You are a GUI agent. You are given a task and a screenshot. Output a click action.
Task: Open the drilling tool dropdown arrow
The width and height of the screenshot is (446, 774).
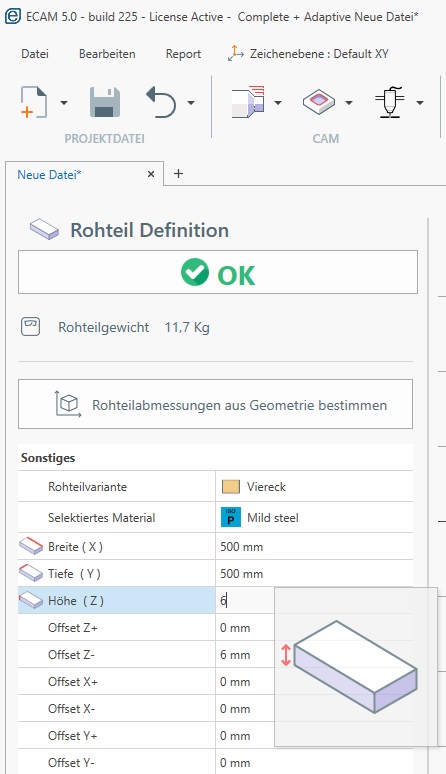[x=420, y=103]
